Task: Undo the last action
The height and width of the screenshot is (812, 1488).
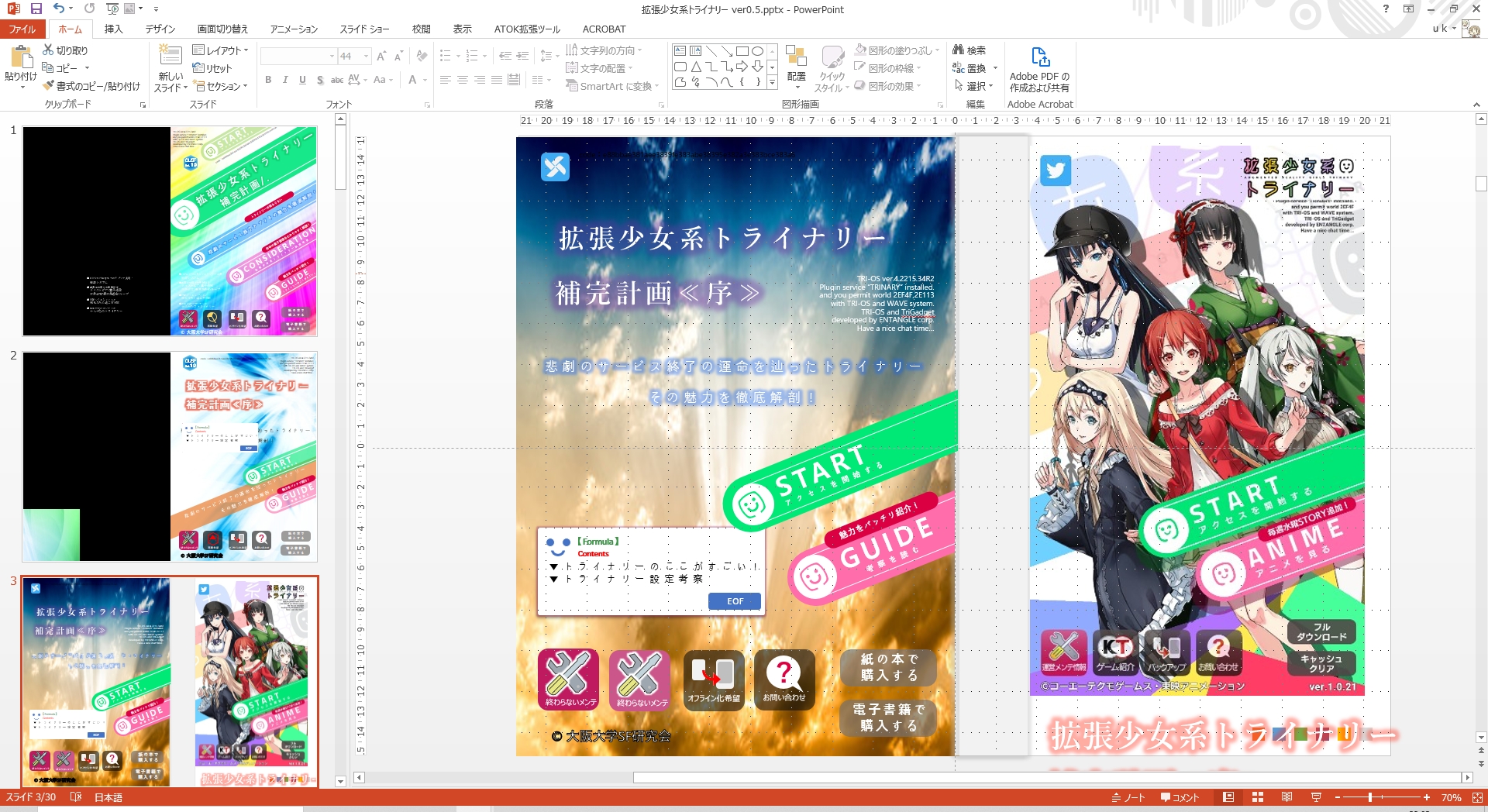Action: [59, 9]
